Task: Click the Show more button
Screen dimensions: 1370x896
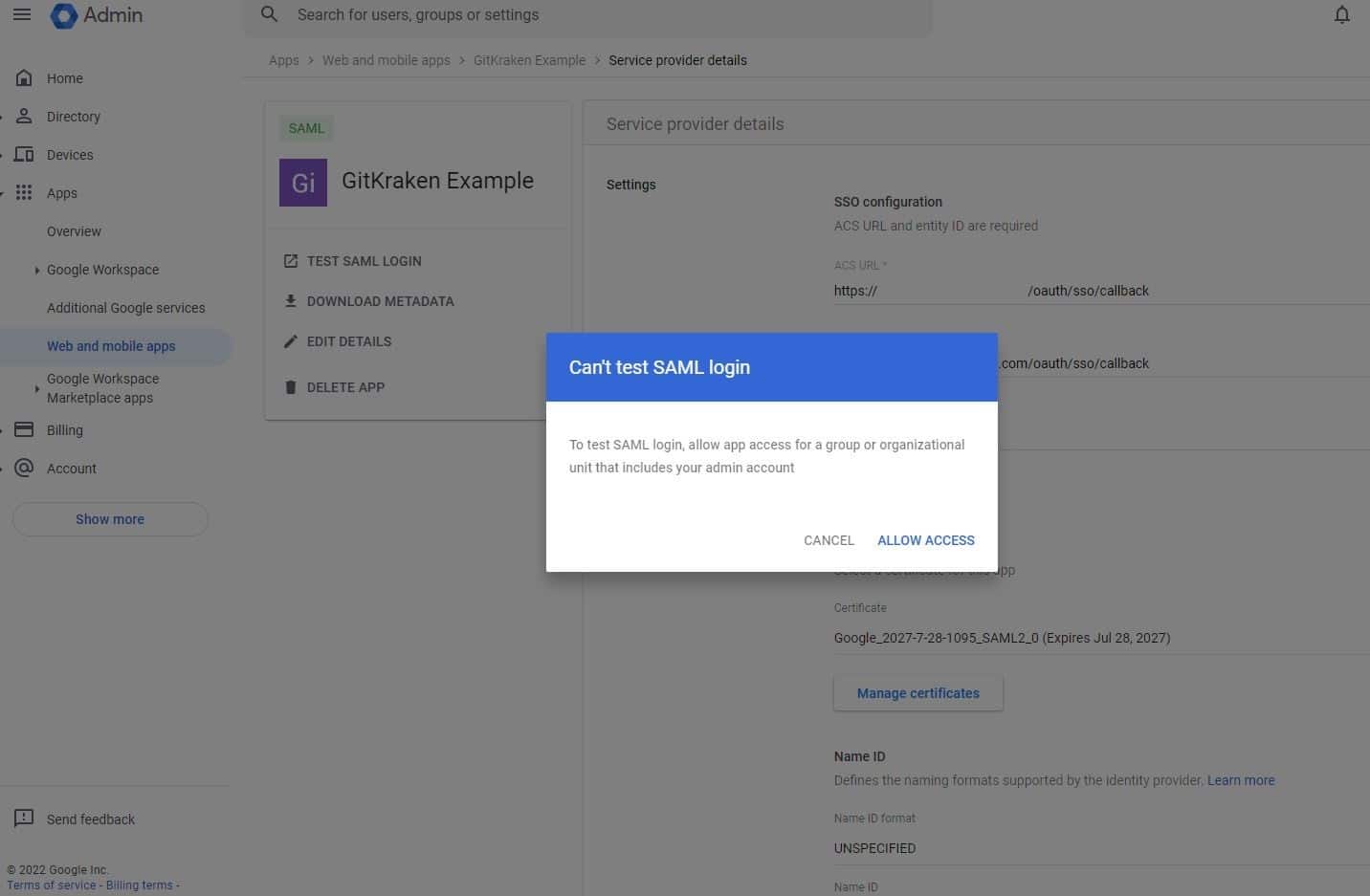Action: [x=110, y=519]
